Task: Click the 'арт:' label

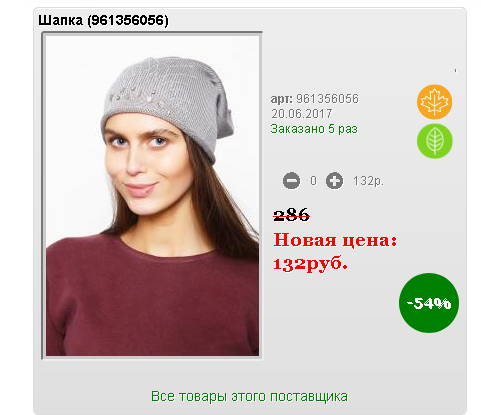Action: (281, 99)
